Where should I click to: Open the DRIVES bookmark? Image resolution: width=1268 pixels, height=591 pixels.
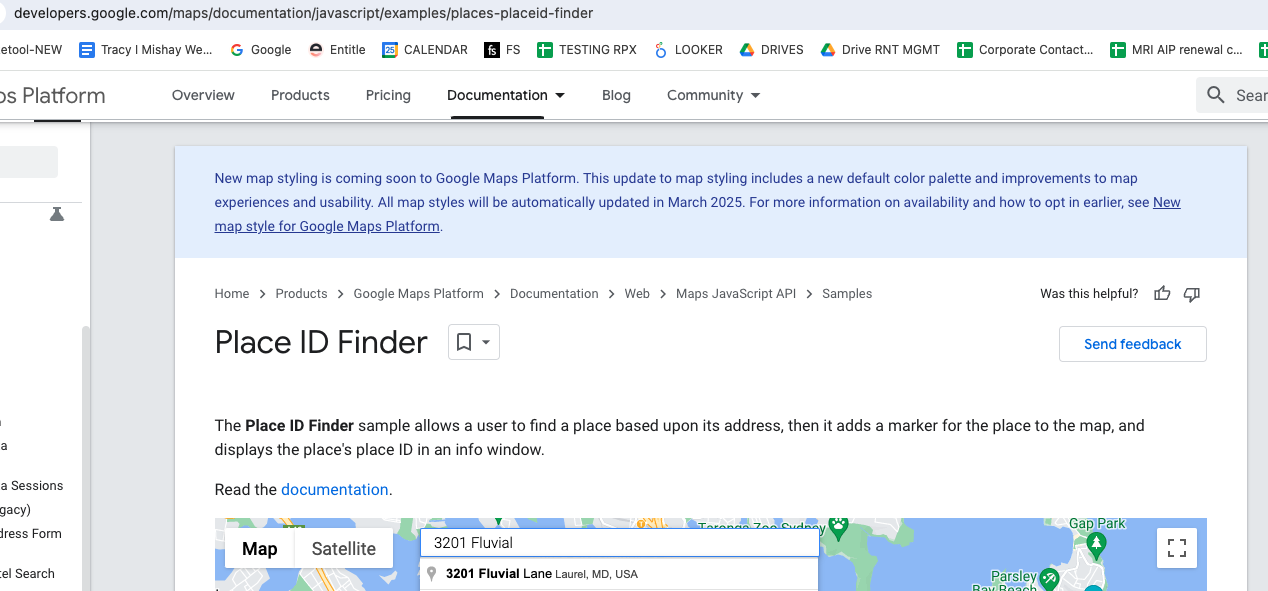click(771, 49)
